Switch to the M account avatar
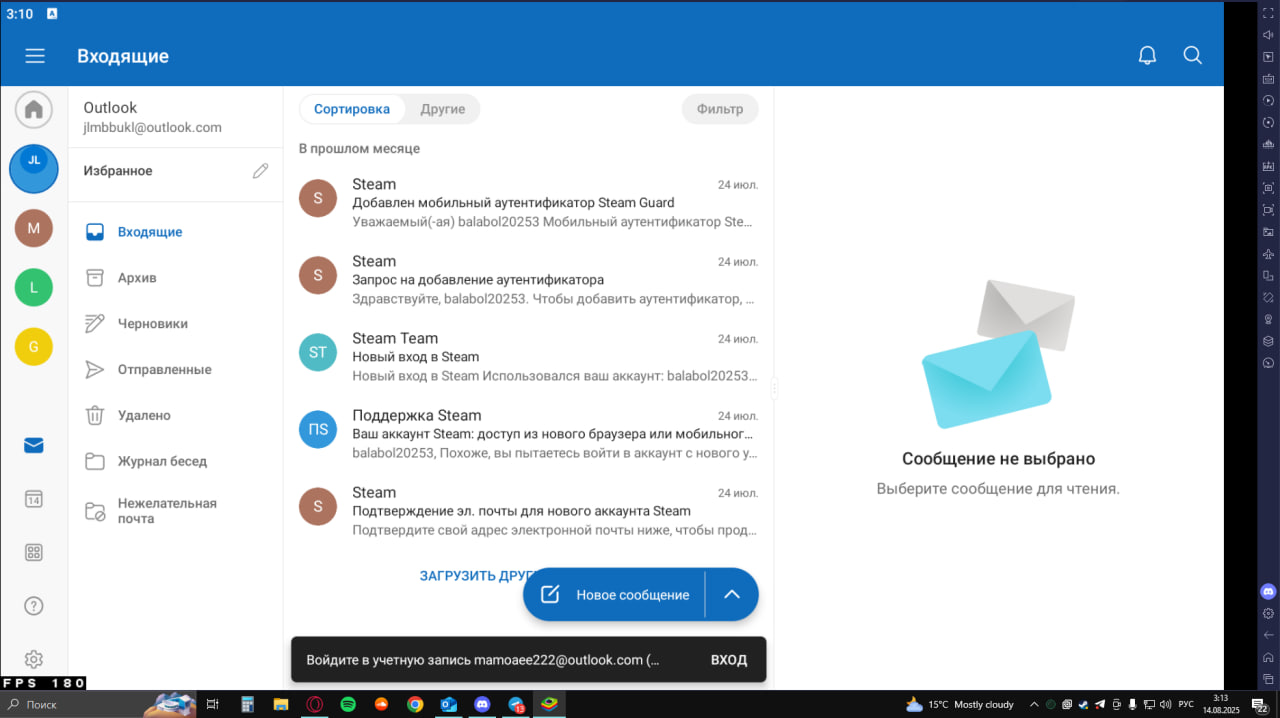This screenshot has height=718, width=1280. click(x=34, y=228)
